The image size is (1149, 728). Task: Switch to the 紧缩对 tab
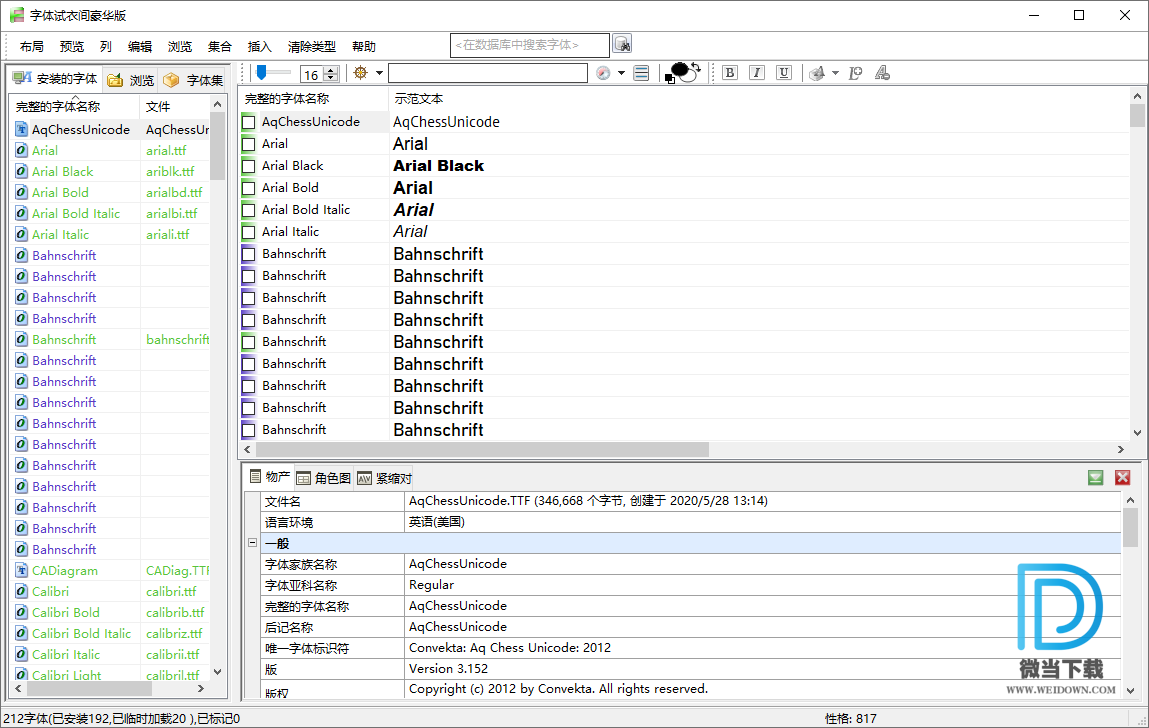coord(384,479)
